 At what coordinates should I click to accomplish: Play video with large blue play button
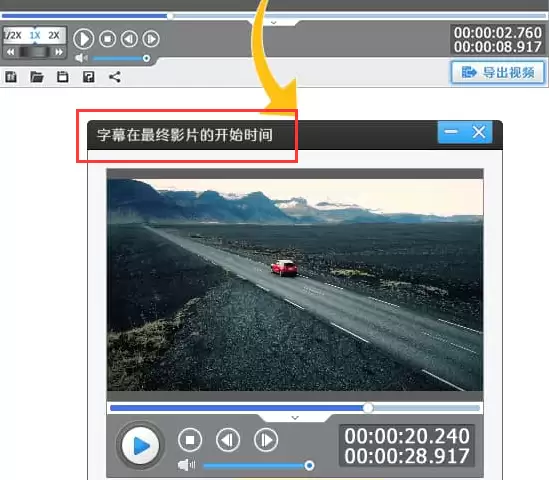click(x=140, y=445)
